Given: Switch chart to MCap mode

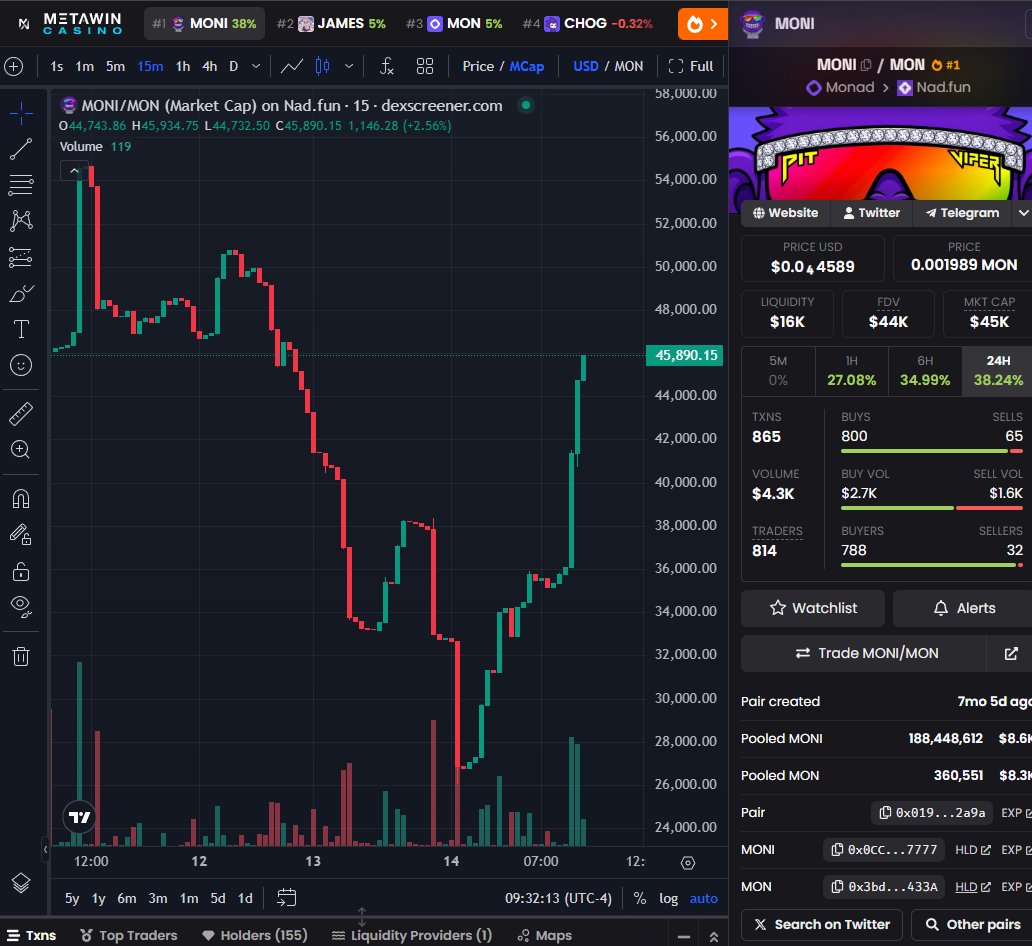Looking at the screenshot, I should click(527, 66).
